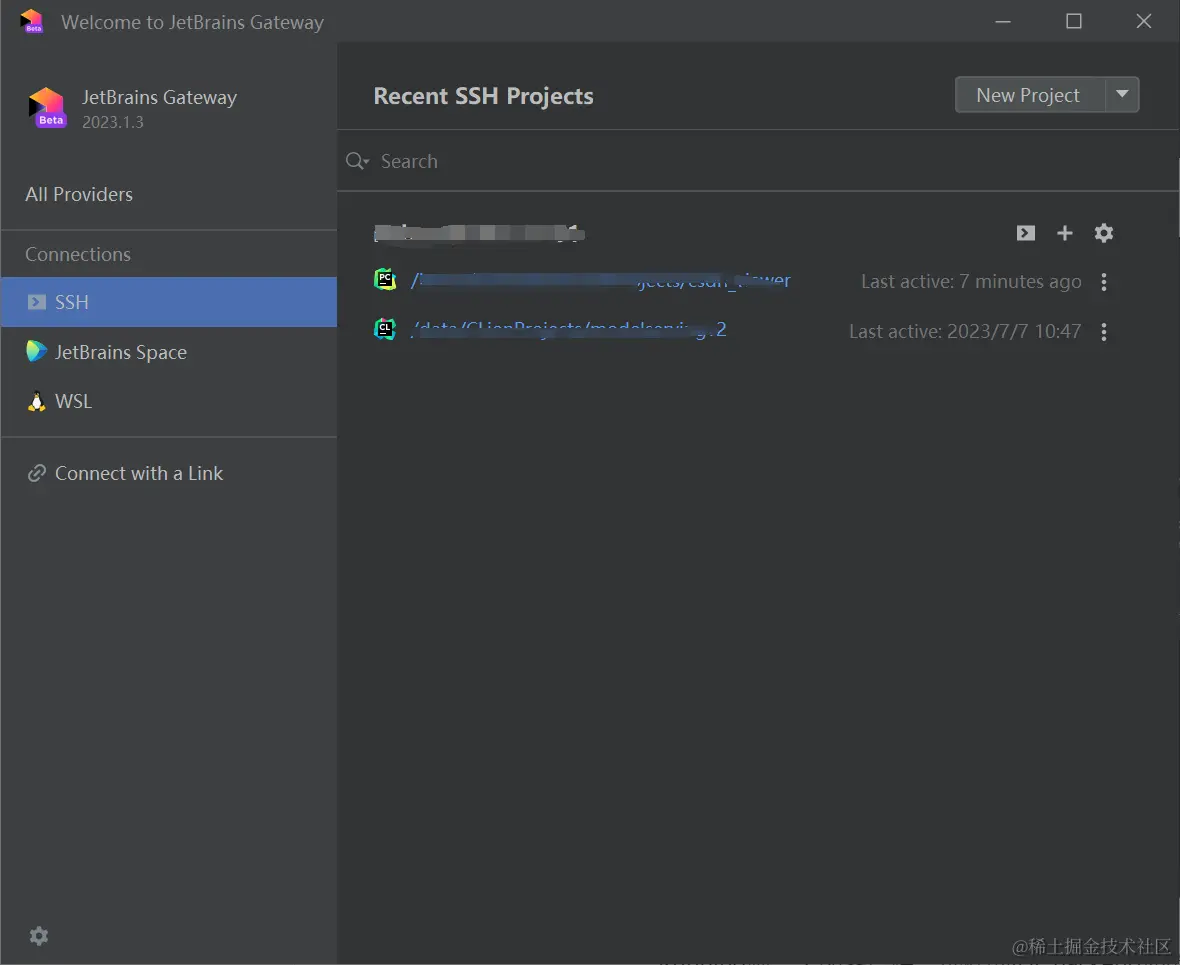The height and width of the screenshot is (965, 1180).
Task: Open Gateway settings gear at bottom left
Action: (x=38, y=936)
